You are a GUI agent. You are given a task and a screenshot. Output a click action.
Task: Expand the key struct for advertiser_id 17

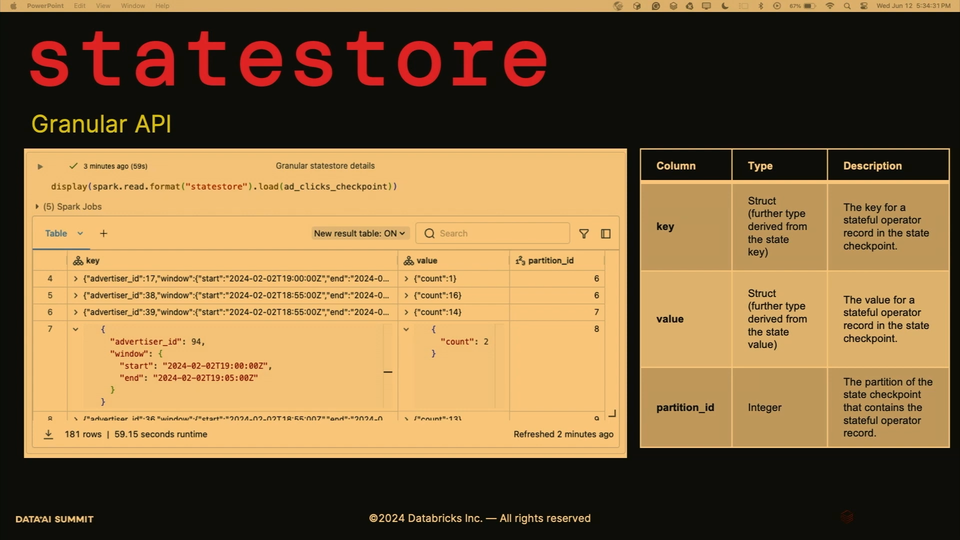[75, 279]
